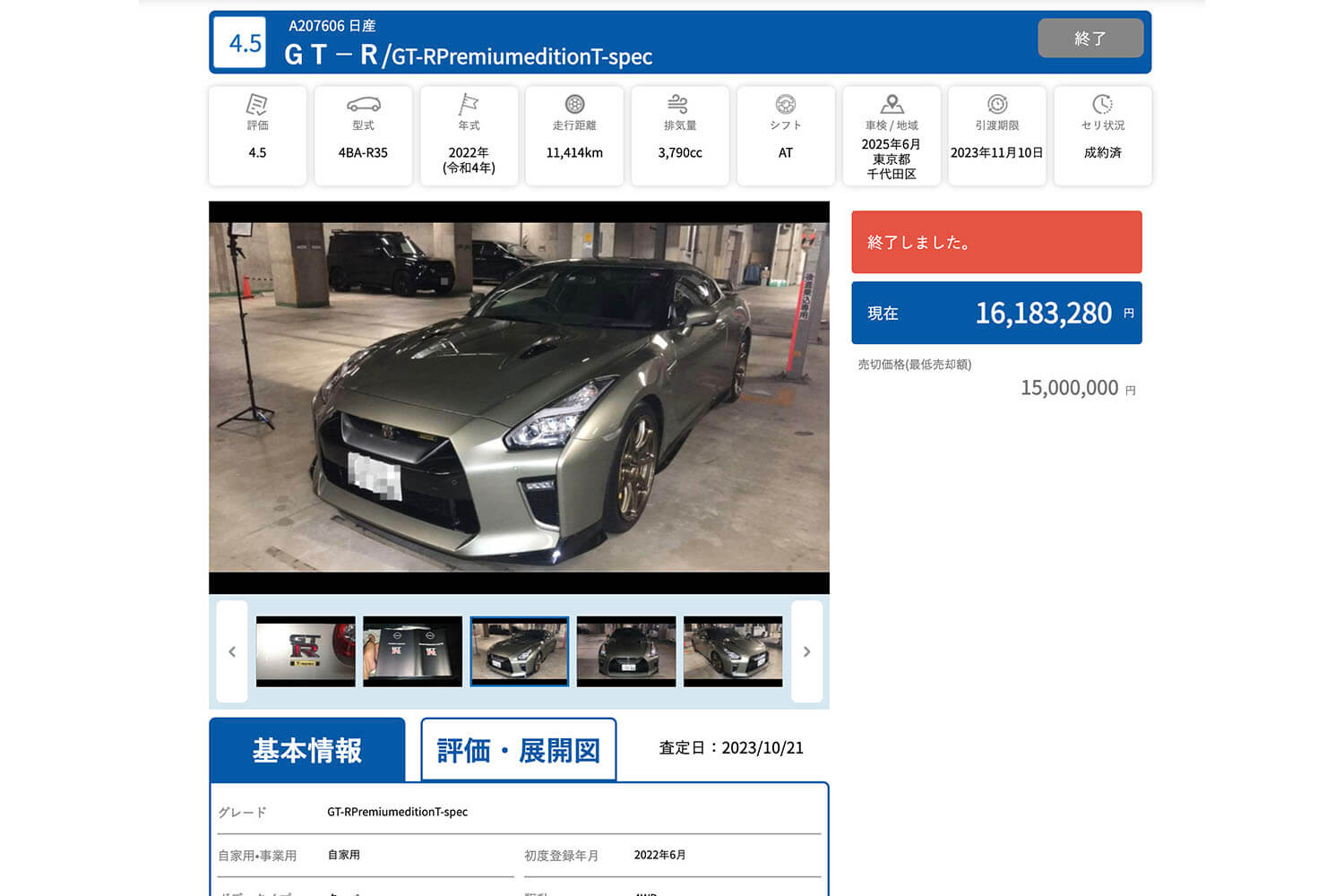Click the GT-RPremiumeditionT-spec header title
The image size is (1344, 896).
pyautogui.click(x=522, y=56)
